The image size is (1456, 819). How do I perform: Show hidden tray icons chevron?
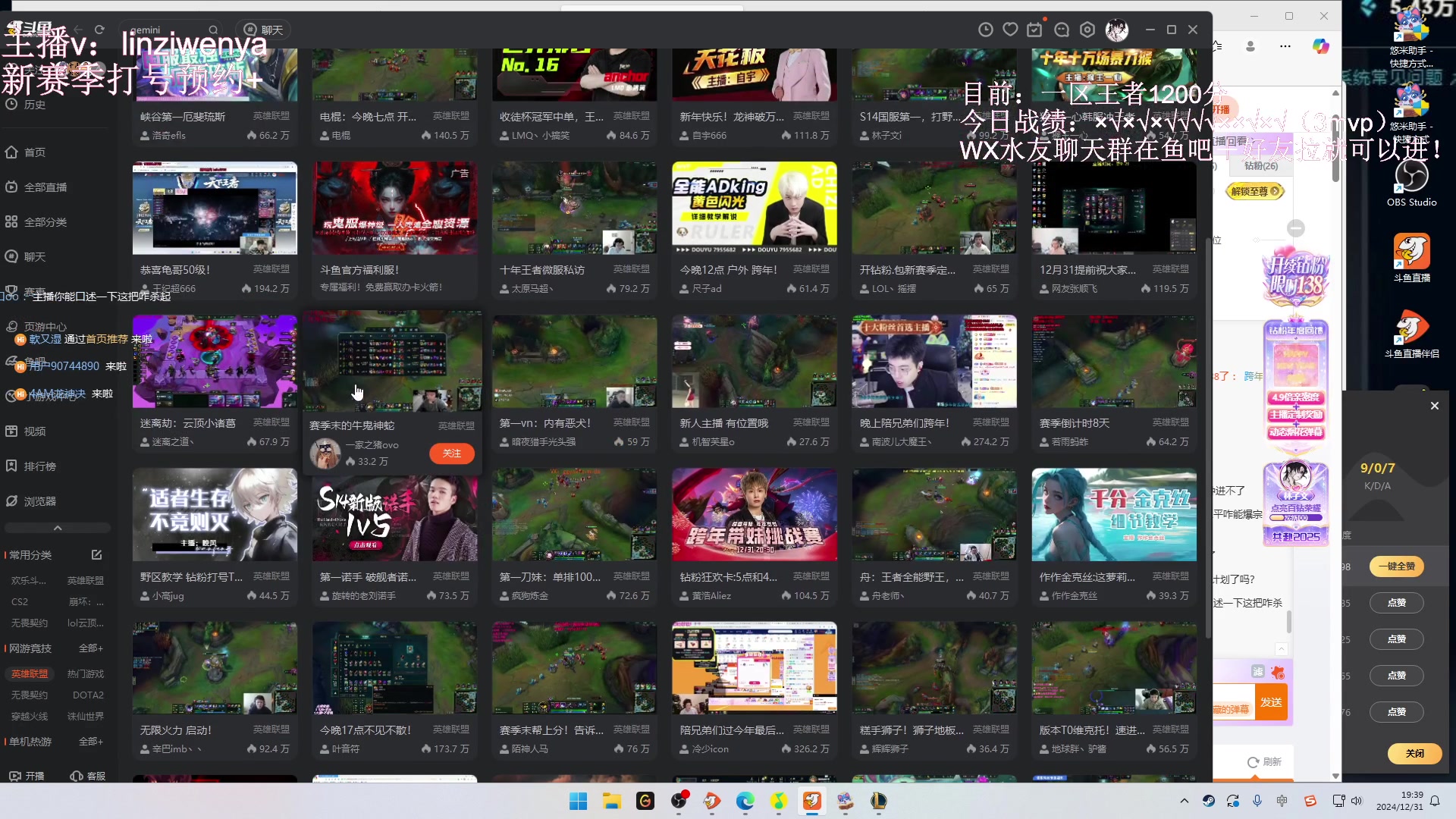point(1184,801)
